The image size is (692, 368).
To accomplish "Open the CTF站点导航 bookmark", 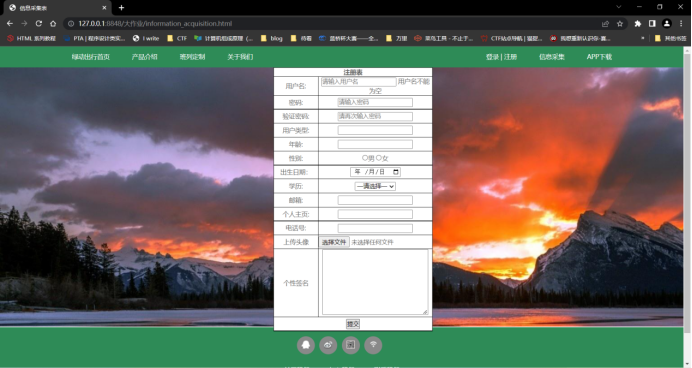I will 511,38.
